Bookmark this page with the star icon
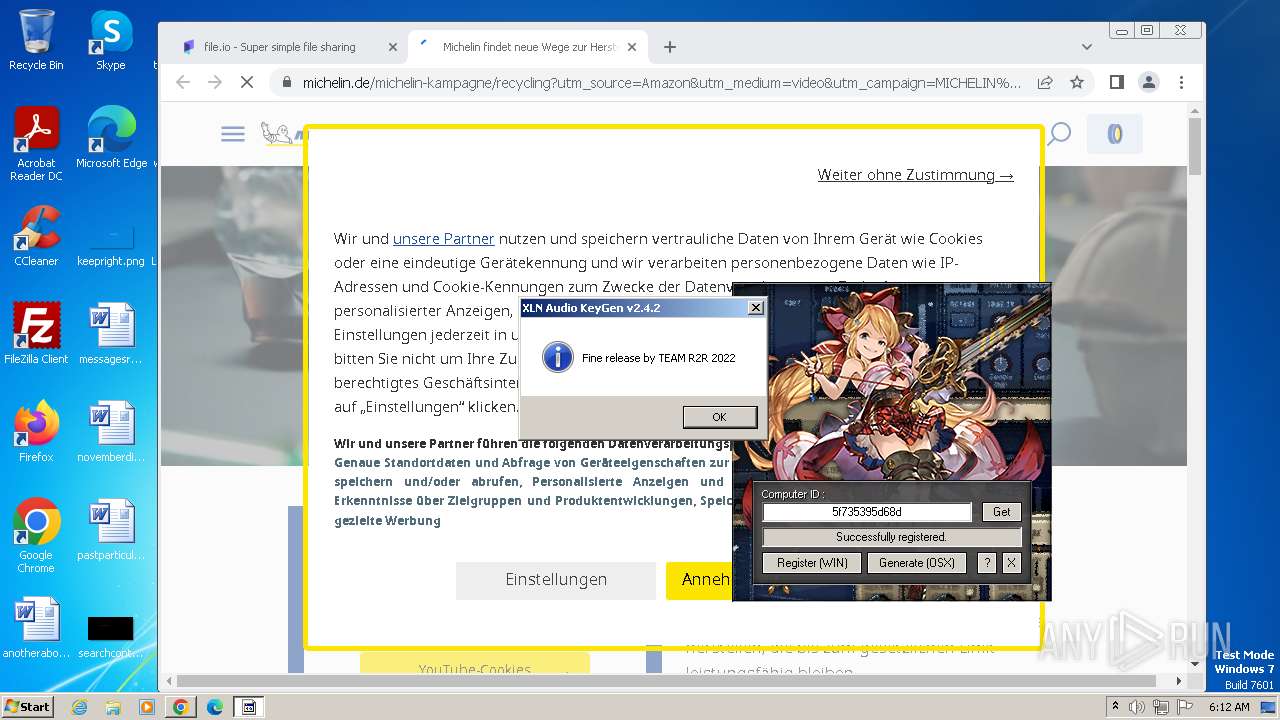Viewport: 1280px width, 720px height. click(1077, 82)
